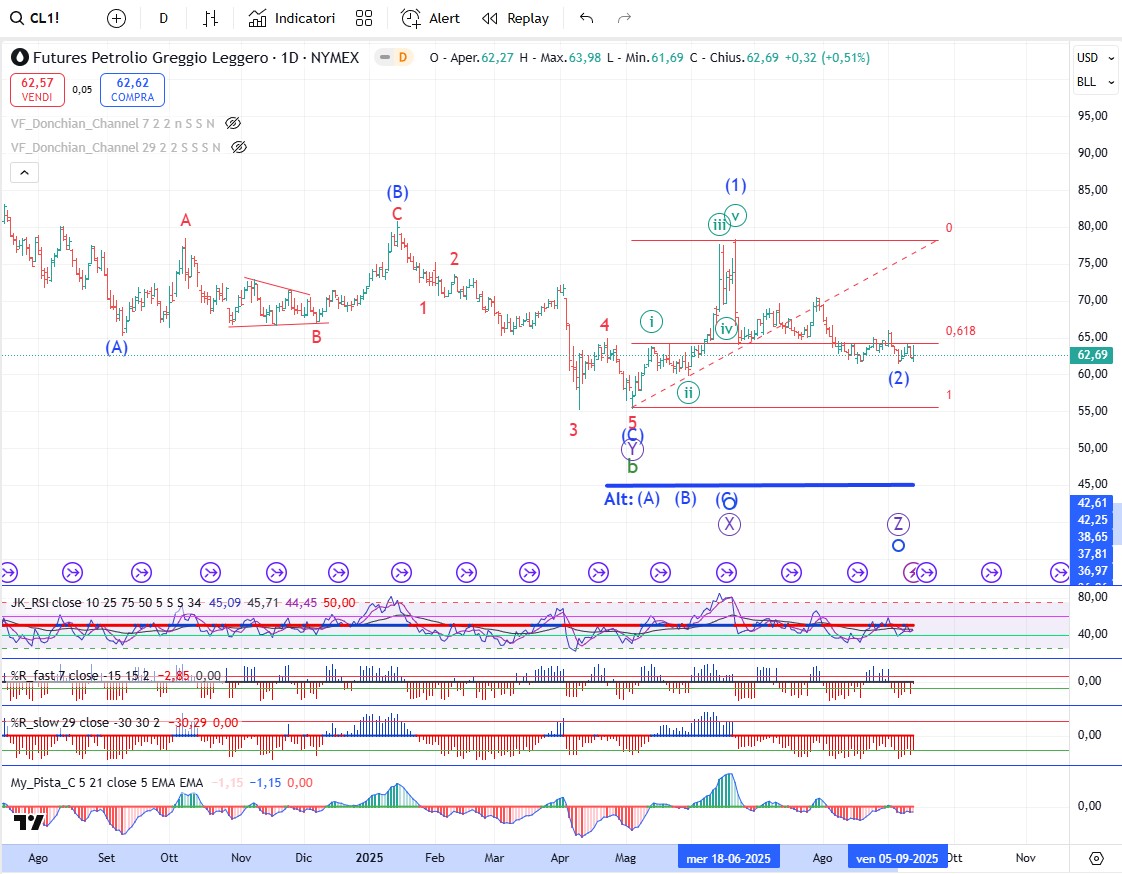1122x874 pixels.
Task: Click the add symbol plus icon
Action: tap(117, 18)
